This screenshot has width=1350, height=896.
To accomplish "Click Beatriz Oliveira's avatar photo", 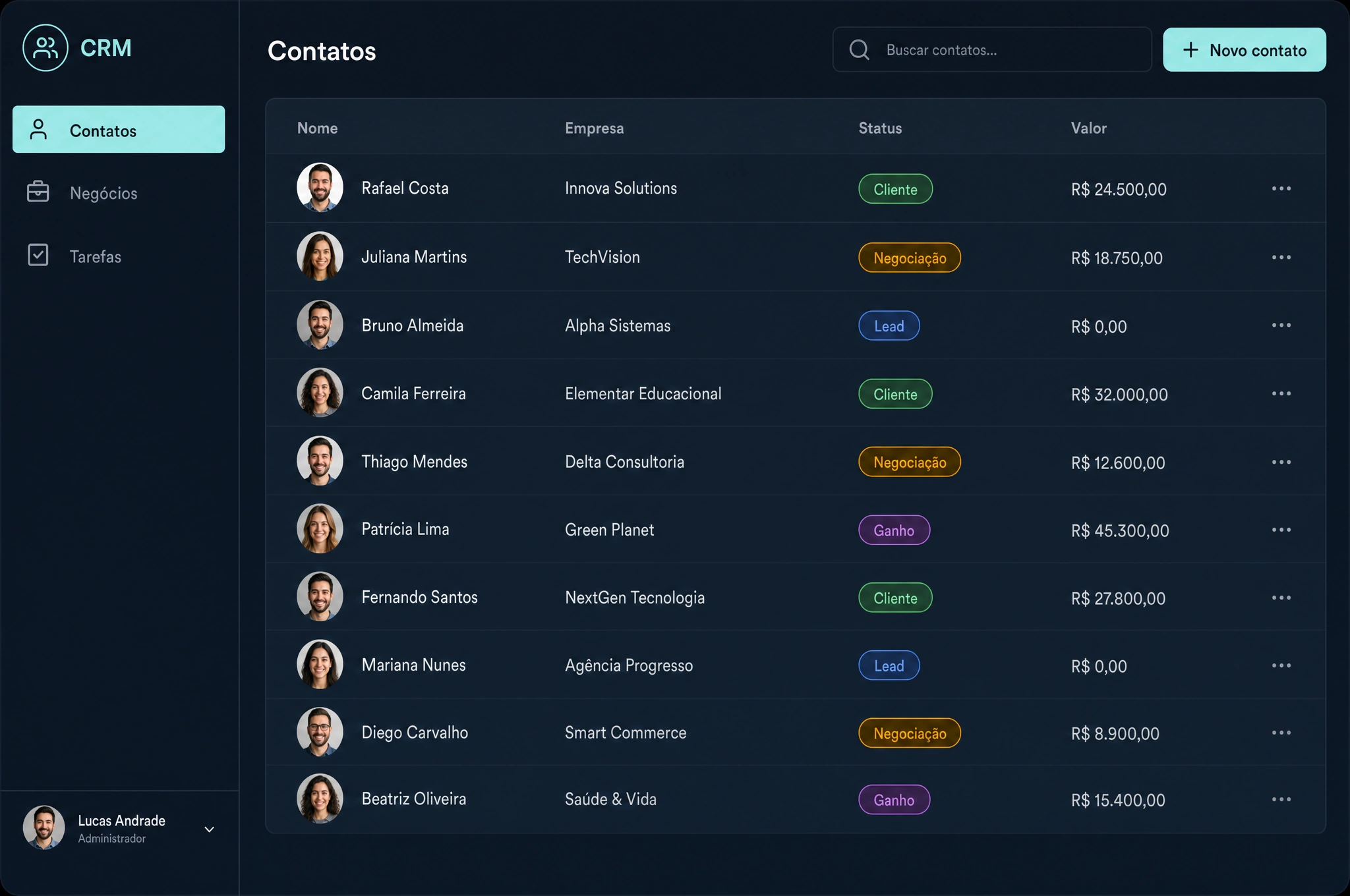I will coord(320,798).
